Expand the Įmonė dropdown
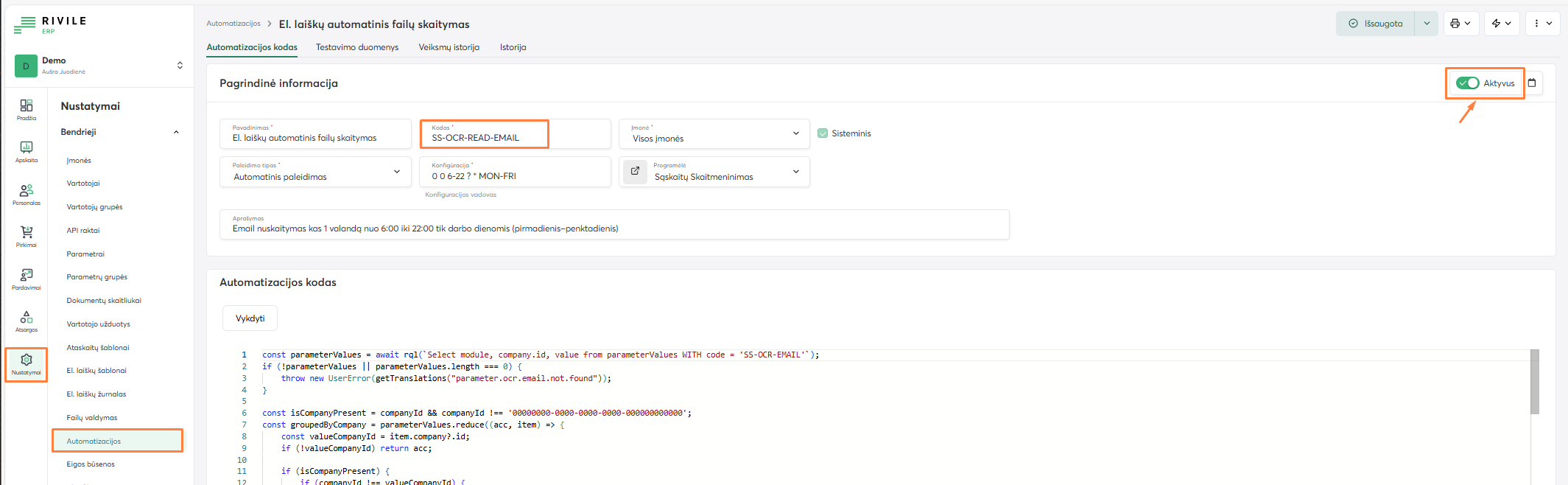 point(795,133)
